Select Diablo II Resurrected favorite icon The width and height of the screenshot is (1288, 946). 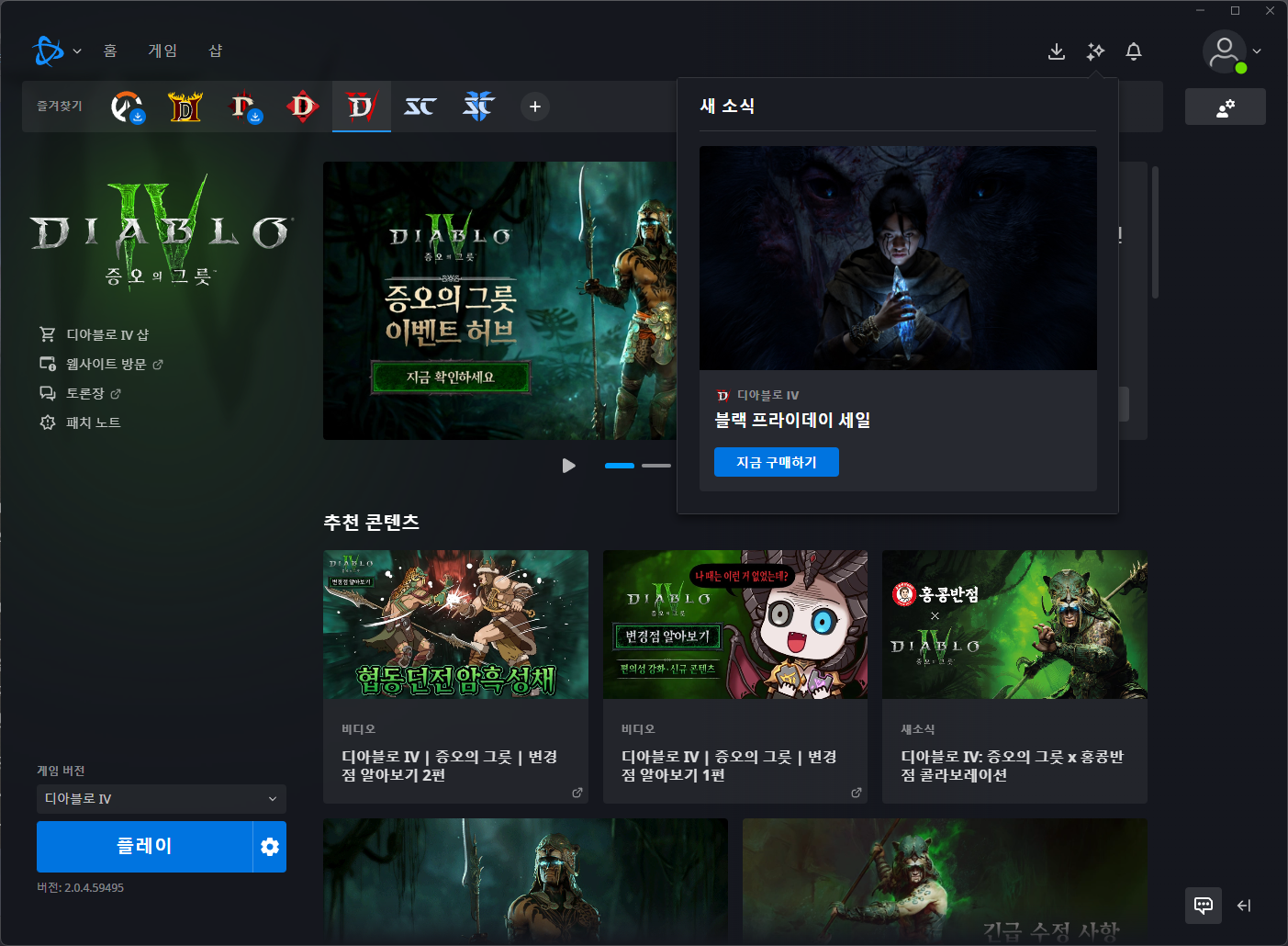(185, 107)
